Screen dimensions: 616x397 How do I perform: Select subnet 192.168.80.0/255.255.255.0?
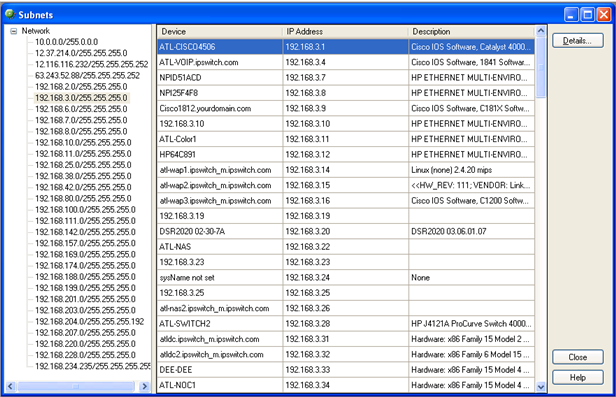(83, 198)
